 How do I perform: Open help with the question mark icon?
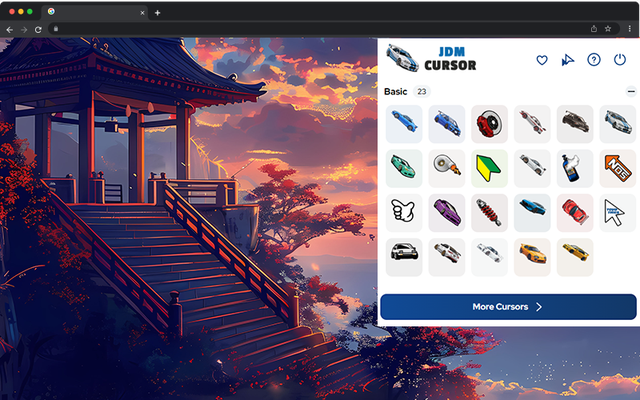coord(594,60)
